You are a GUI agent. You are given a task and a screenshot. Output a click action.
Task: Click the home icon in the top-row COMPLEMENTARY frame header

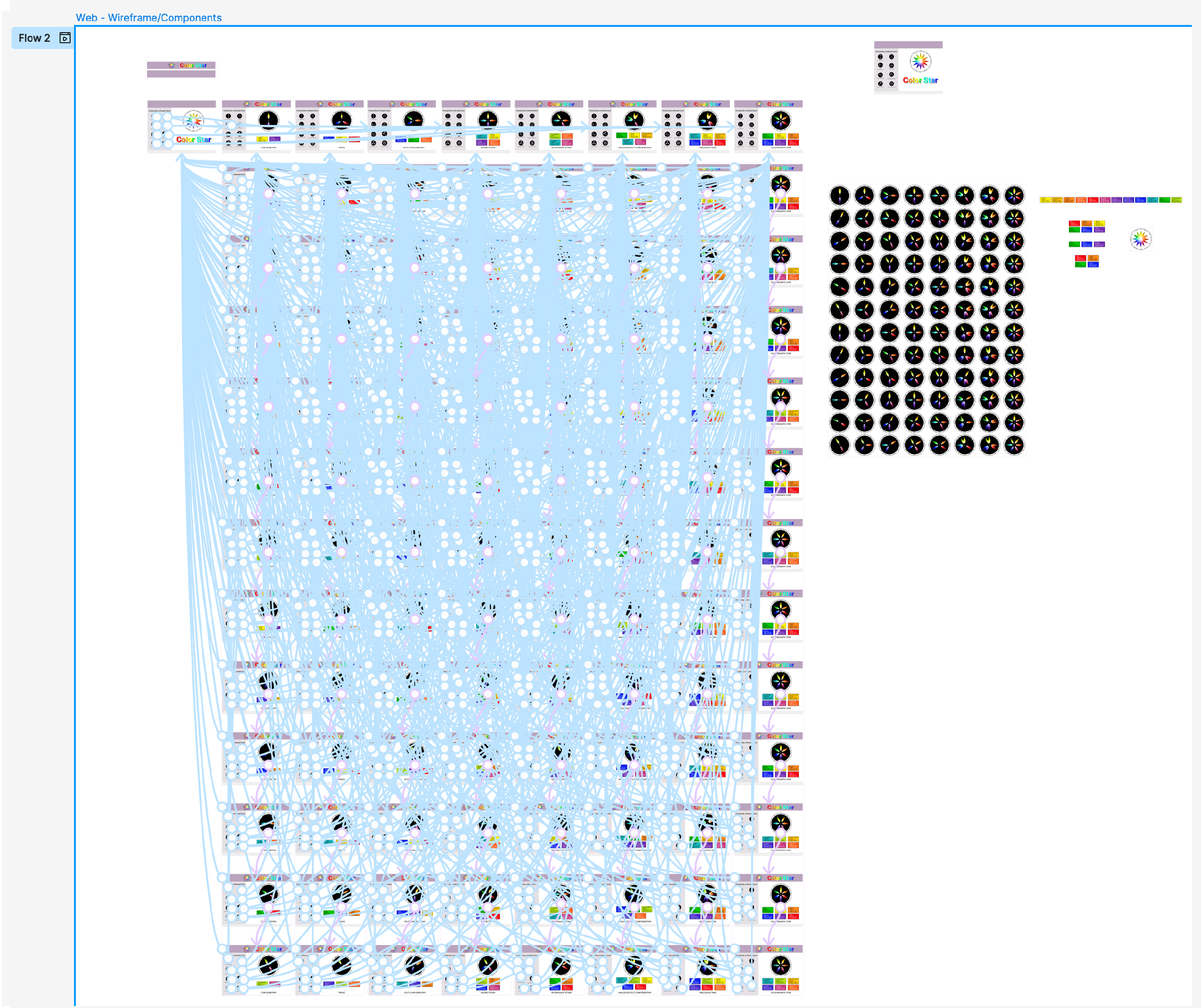[247, 104]
